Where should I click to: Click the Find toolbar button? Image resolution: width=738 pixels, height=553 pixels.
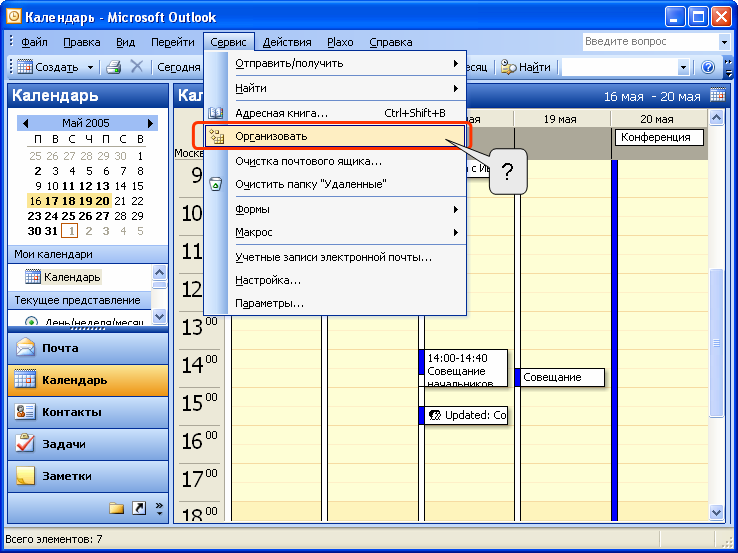point(526,67)
